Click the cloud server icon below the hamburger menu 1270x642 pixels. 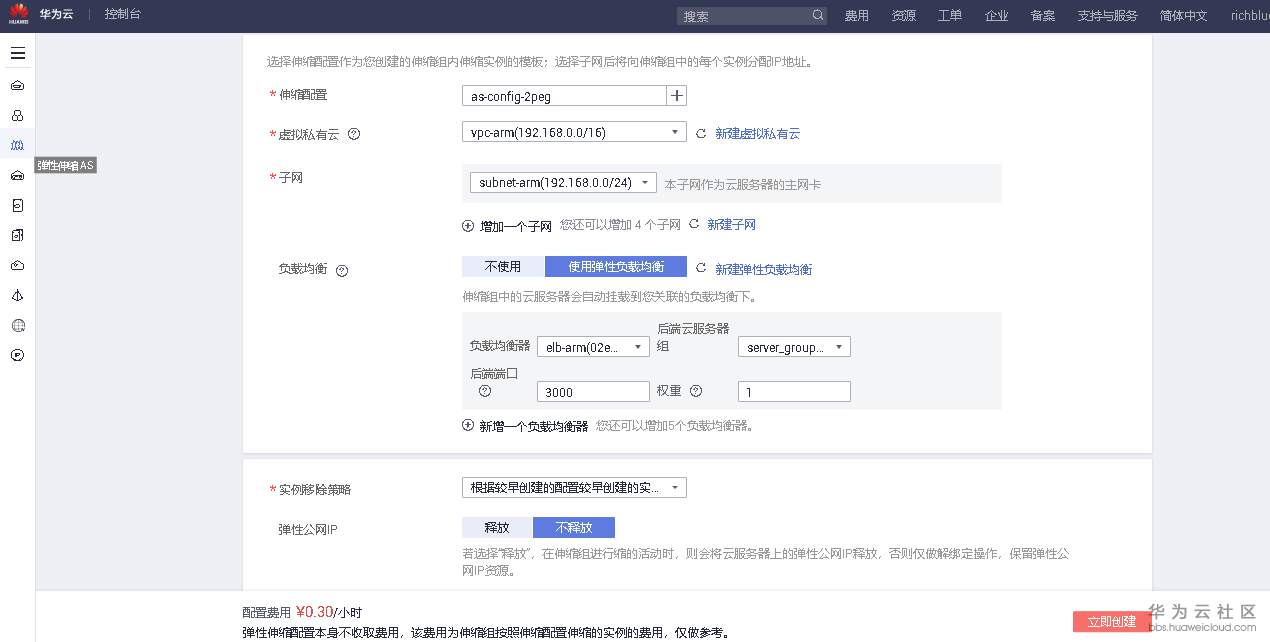[17, 85]
